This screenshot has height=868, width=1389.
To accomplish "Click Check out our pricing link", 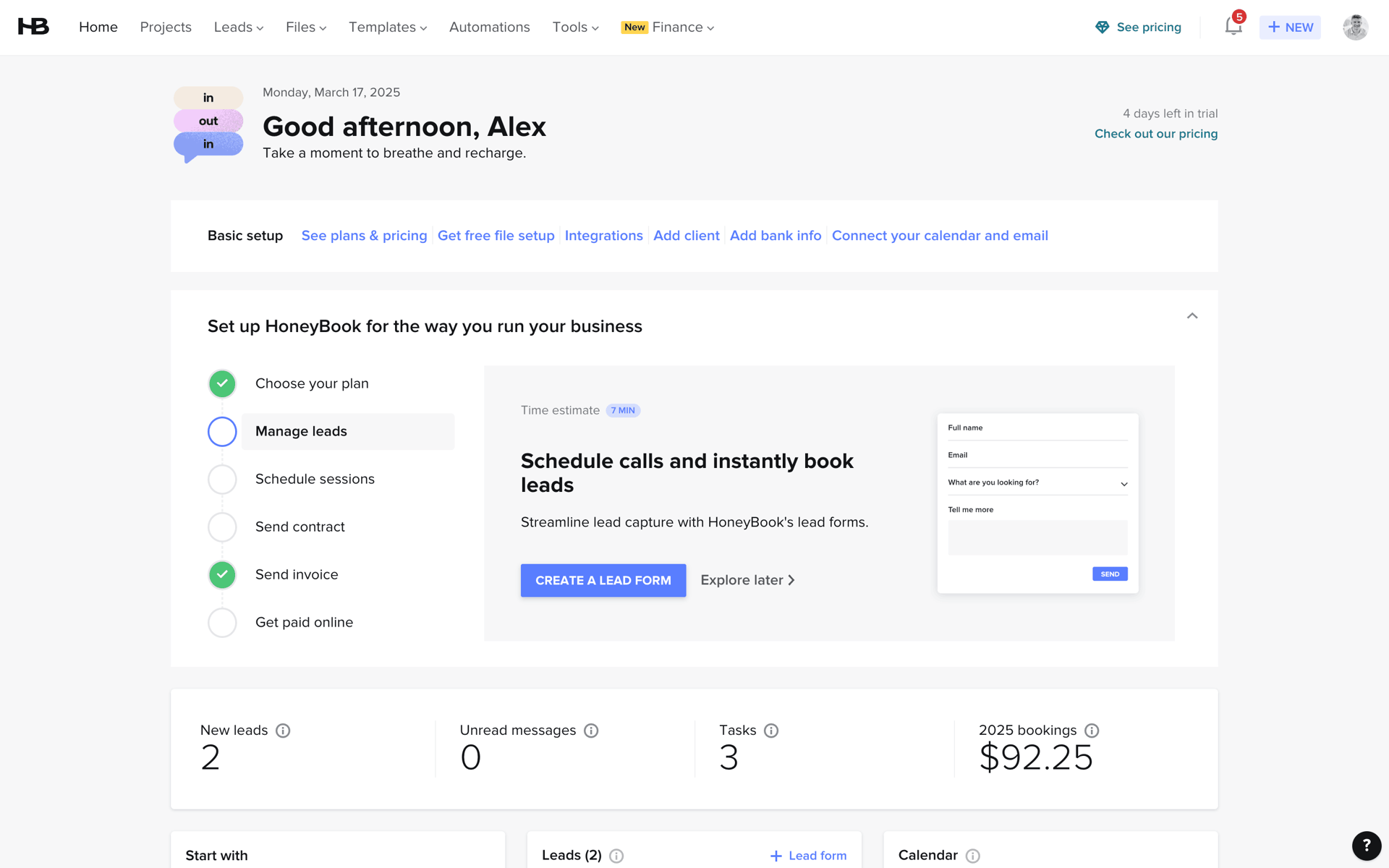I will 1156,134.
